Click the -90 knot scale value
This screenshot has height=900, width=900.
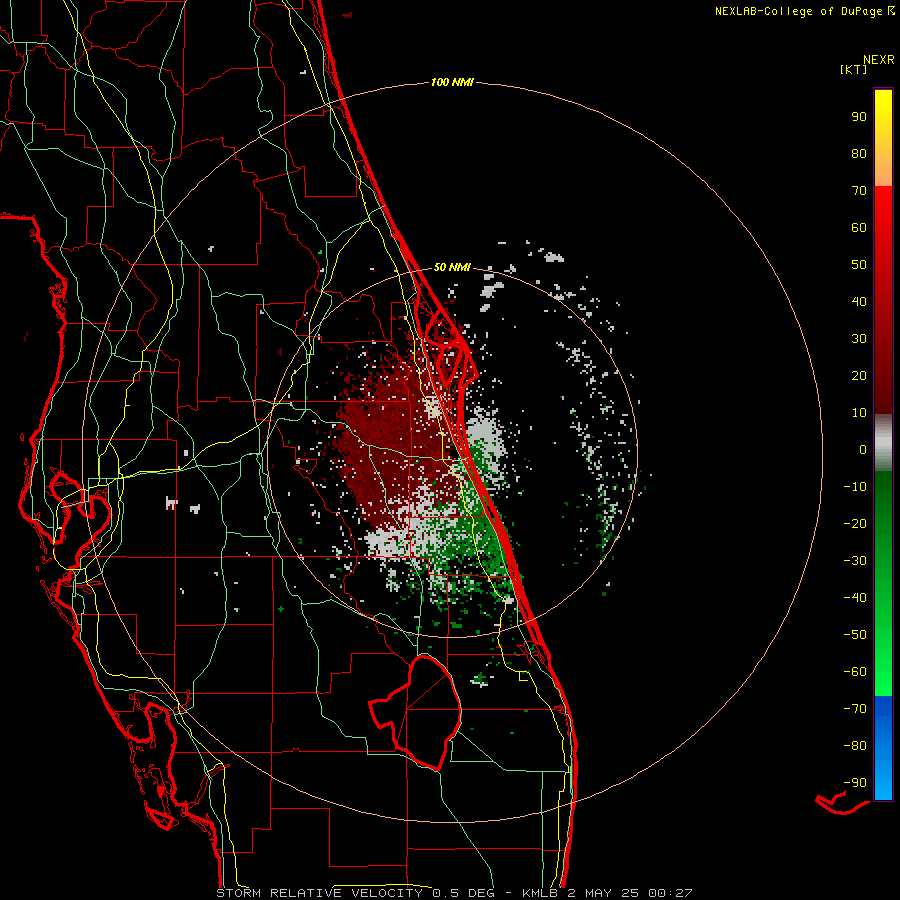[x=855, y=782]
